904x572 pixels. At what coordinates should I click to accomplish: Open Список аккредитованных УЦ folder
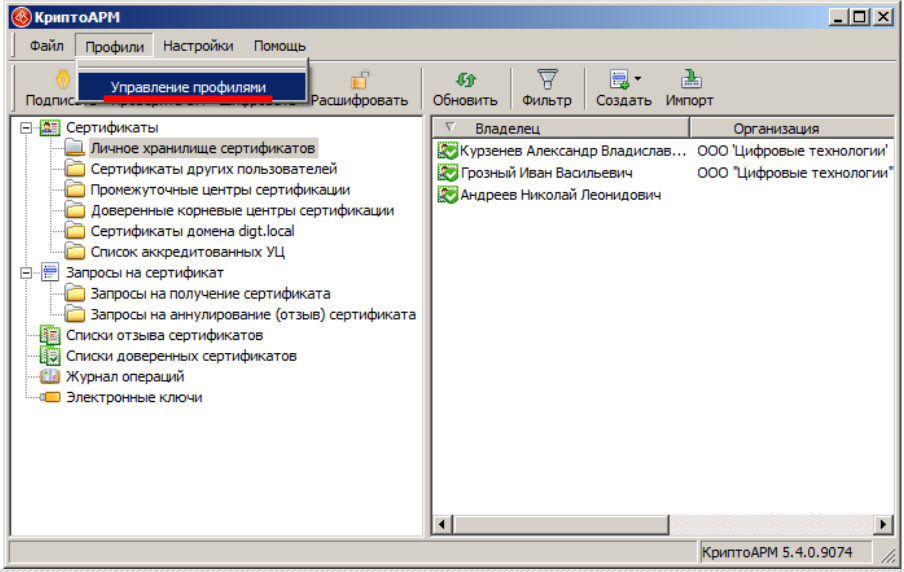pyautogui.click(x=187, y=252)
